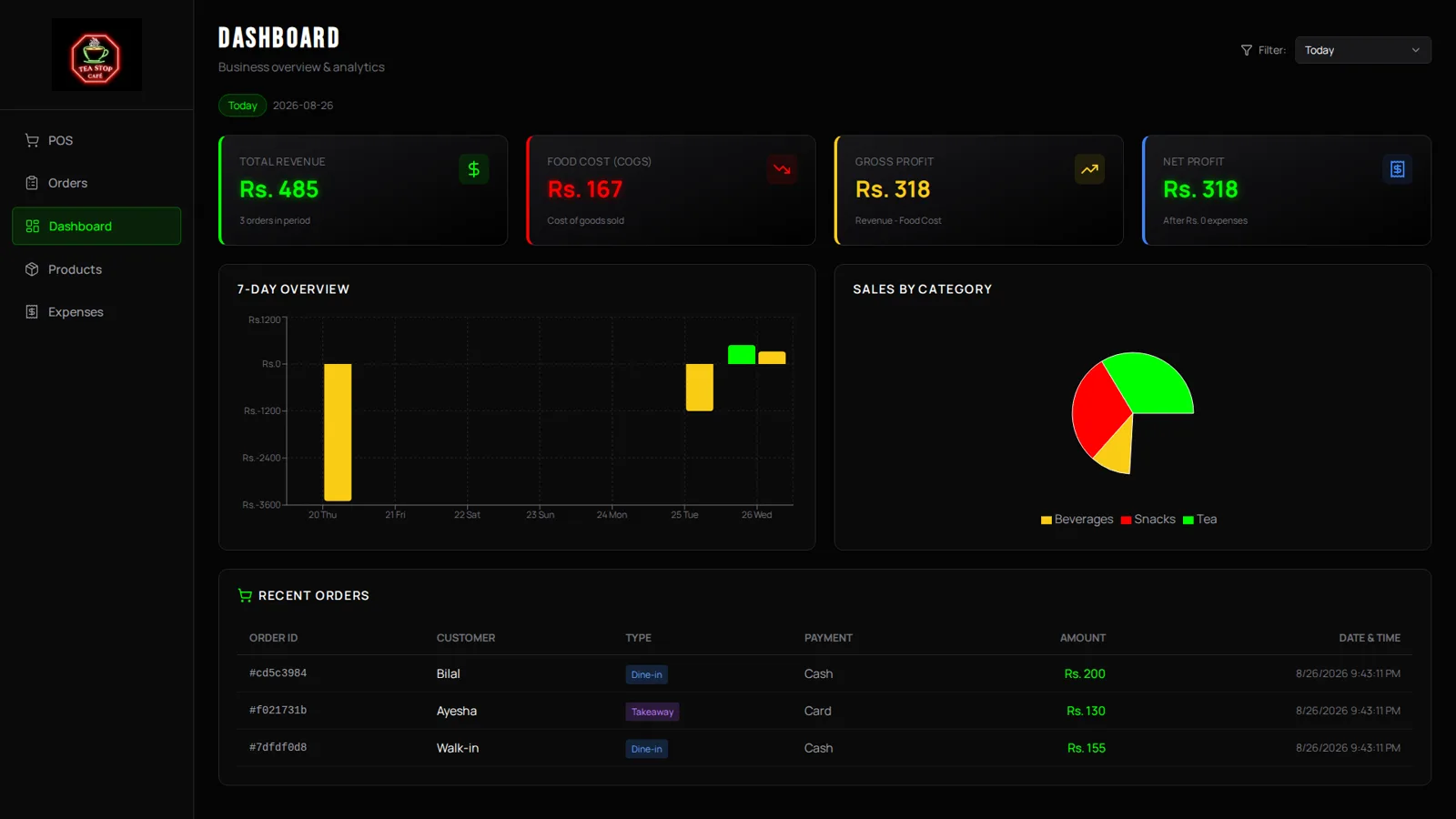Click customer name Ayesha
The height and width of the screenshot is (819, 1456).
(x=457, y=712)
